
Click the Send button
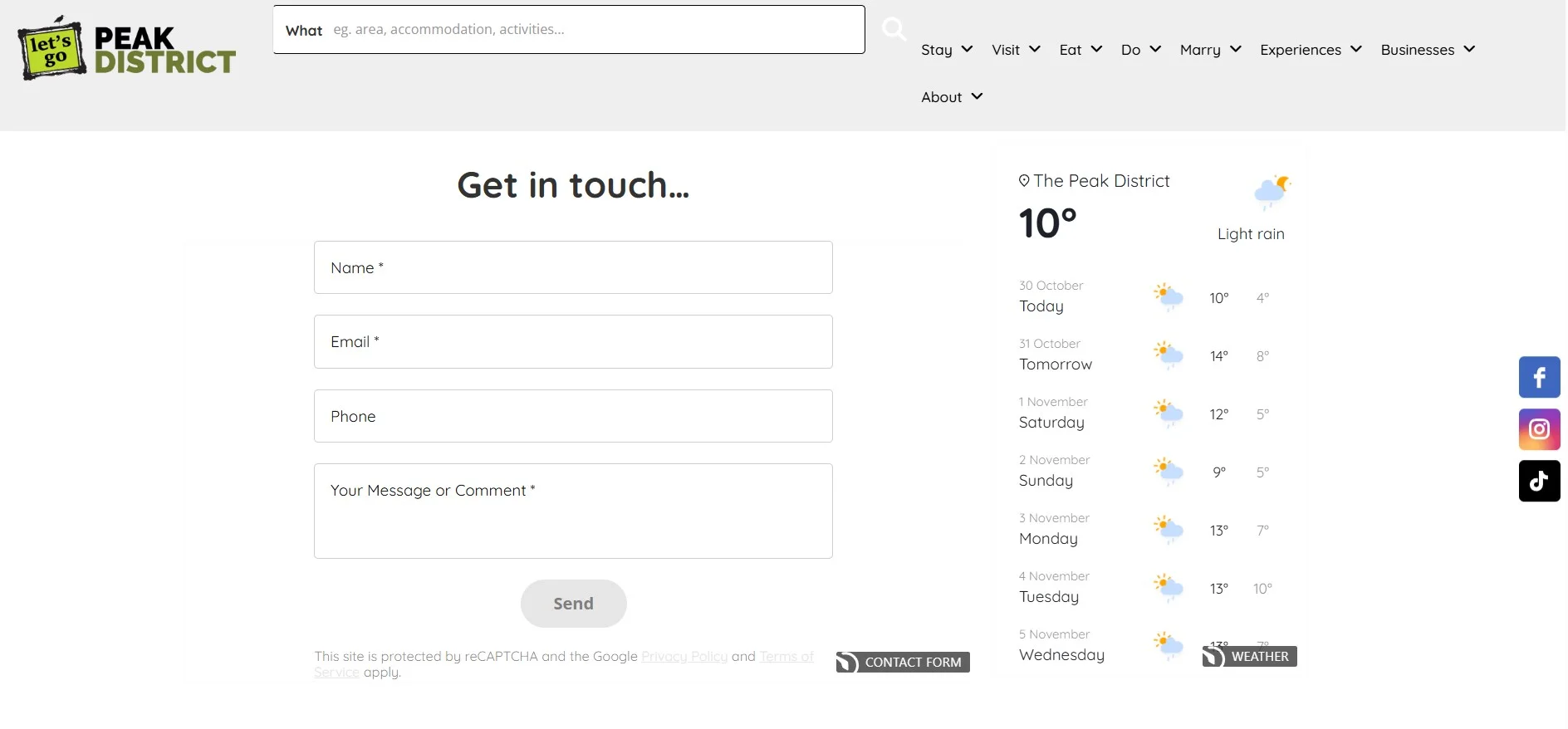coord(573,604)
